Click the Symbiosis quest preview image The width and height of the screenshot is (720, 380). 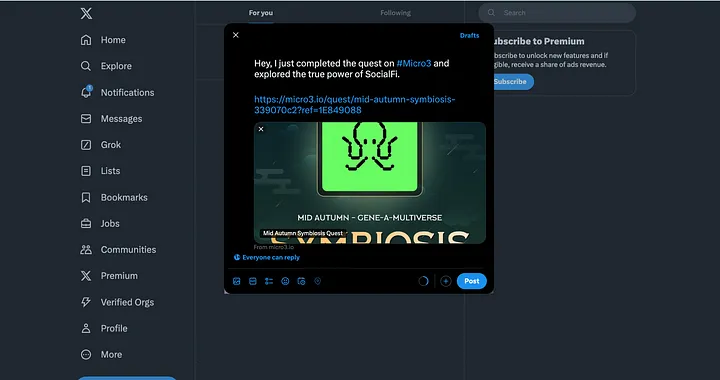pyautogui.click(x=370, y=183)
